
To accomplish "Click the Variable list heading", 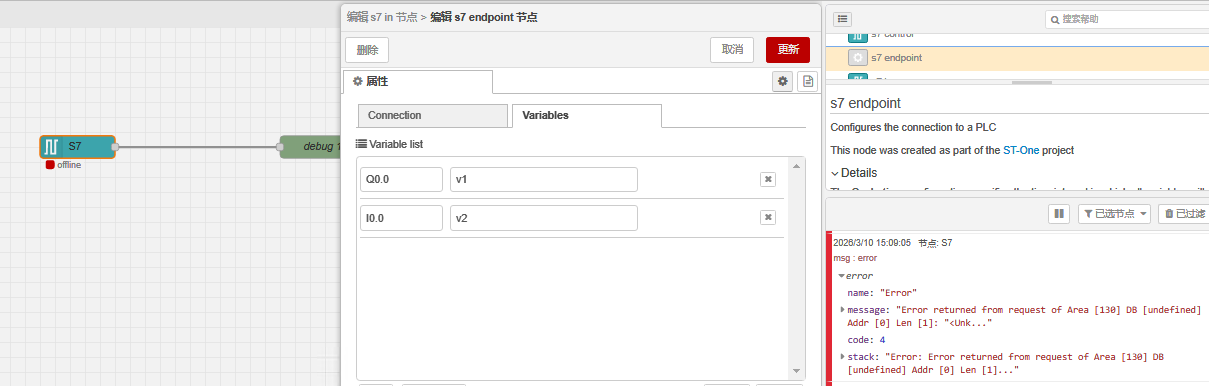I will pos(390,144).
